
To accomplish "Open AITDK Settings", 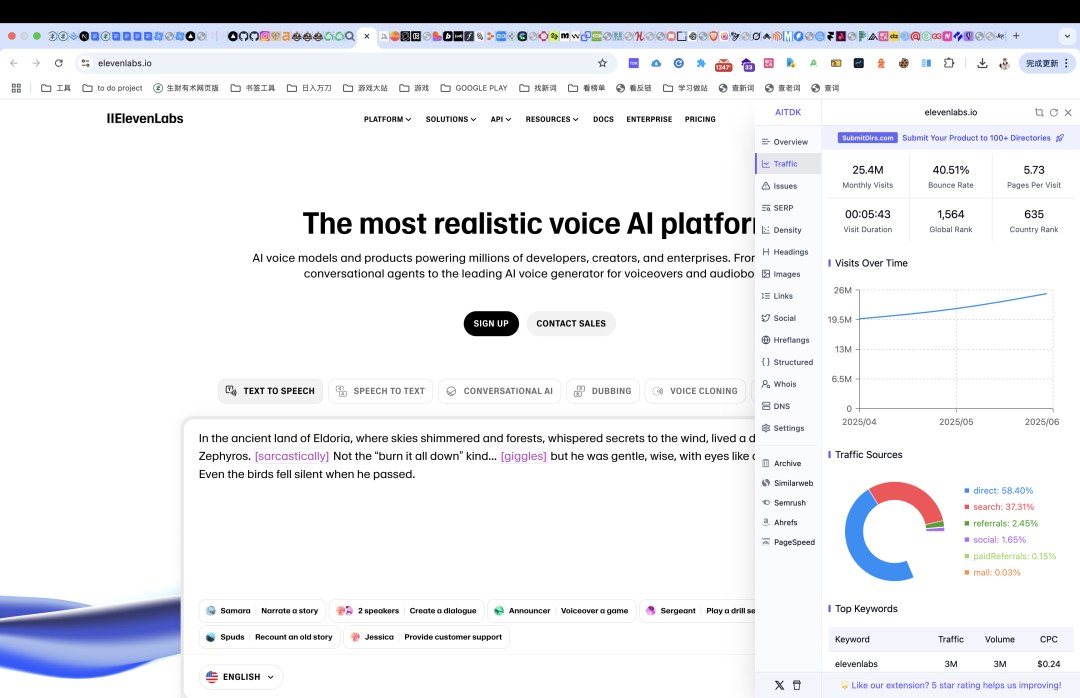I will [788, 429].
